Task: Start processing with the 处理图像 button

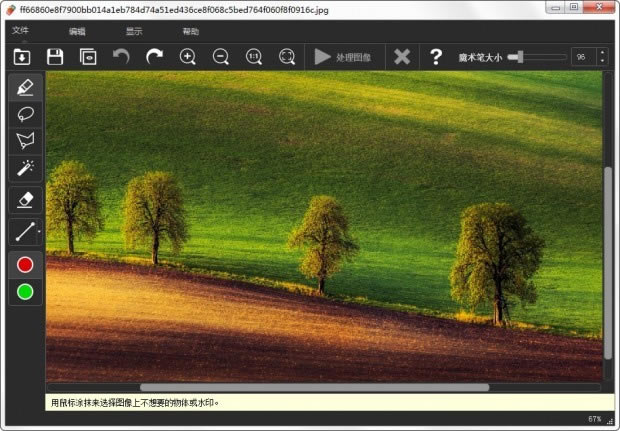Action: pyautogui.click(x=343, y=57)
